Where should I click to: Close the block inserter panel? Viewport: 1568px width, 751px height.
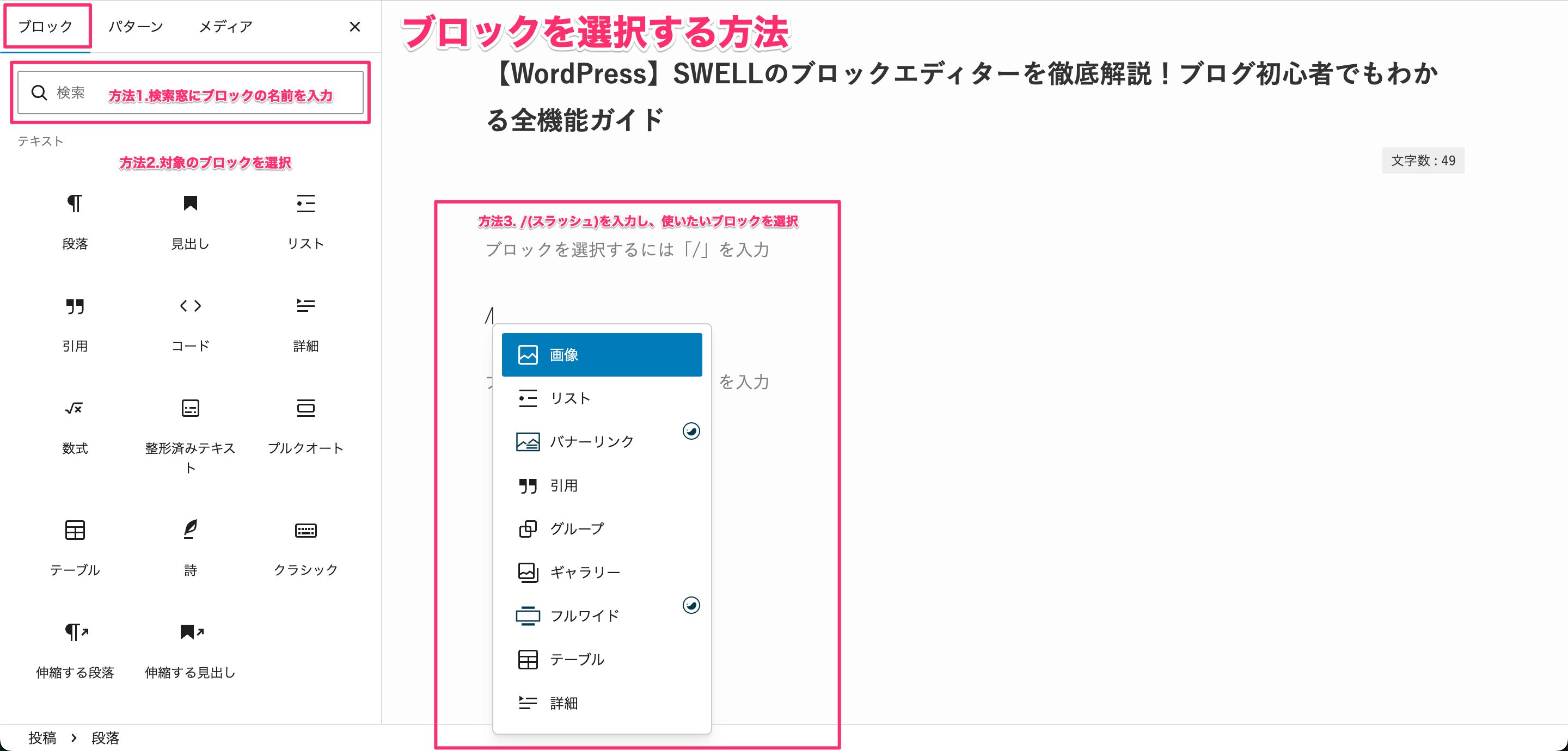tap(355, 27)
